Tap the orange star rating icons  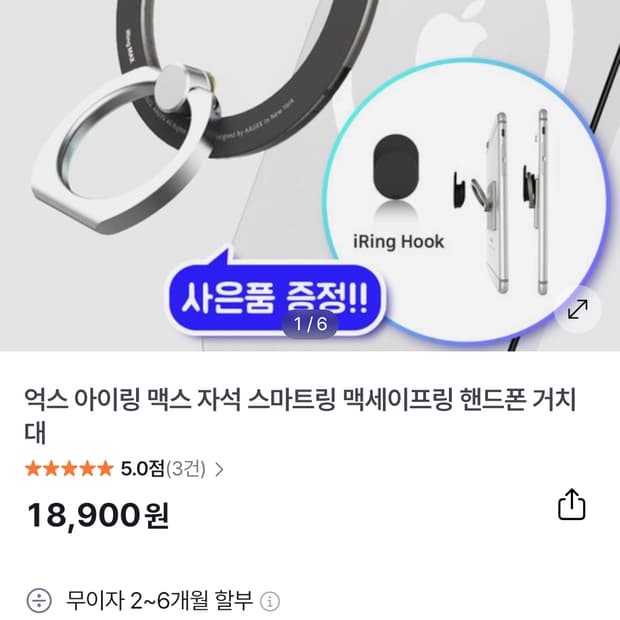point(69,469)
